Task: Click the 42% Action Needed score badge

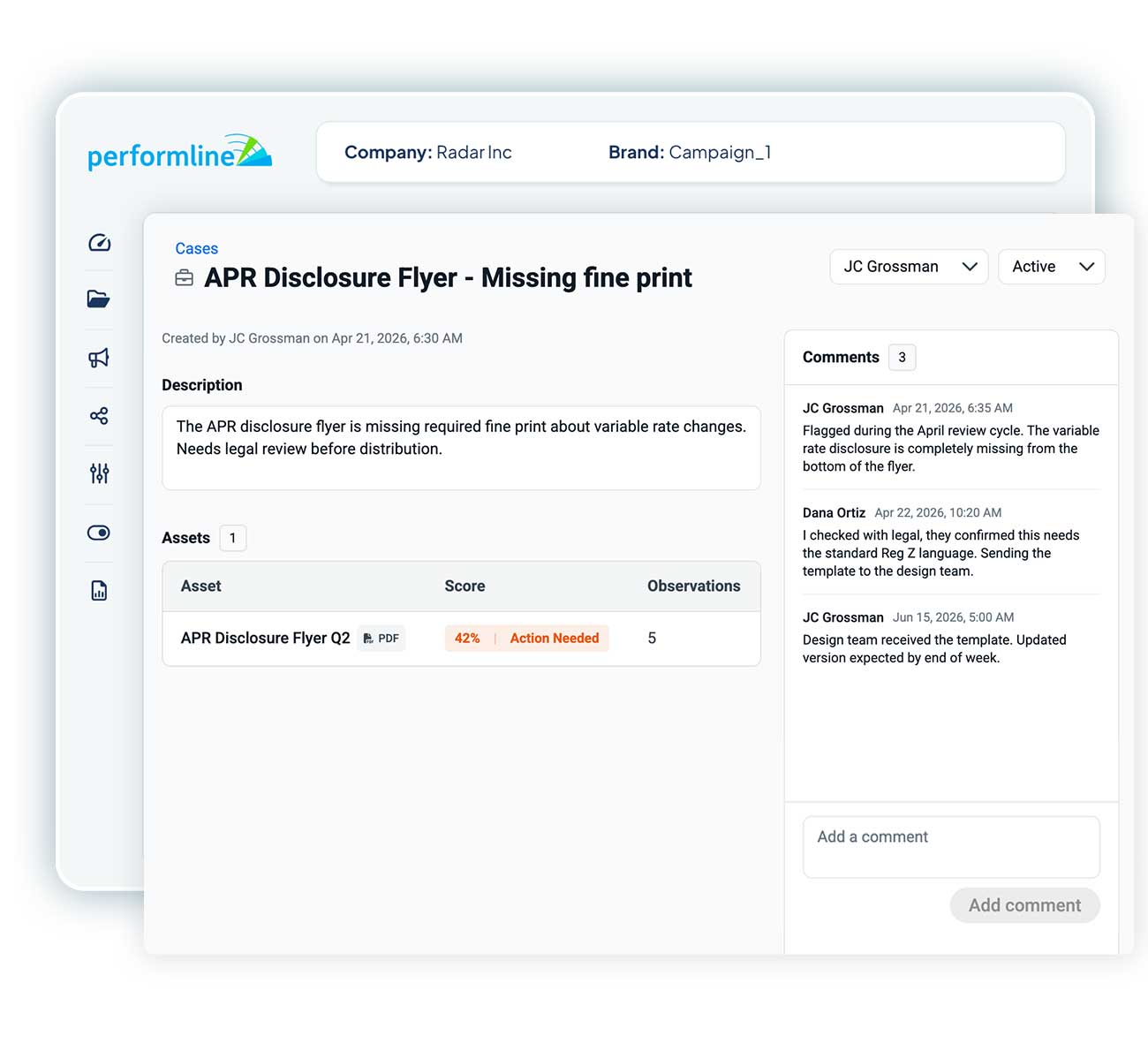Action: click(x=526, y=638)
